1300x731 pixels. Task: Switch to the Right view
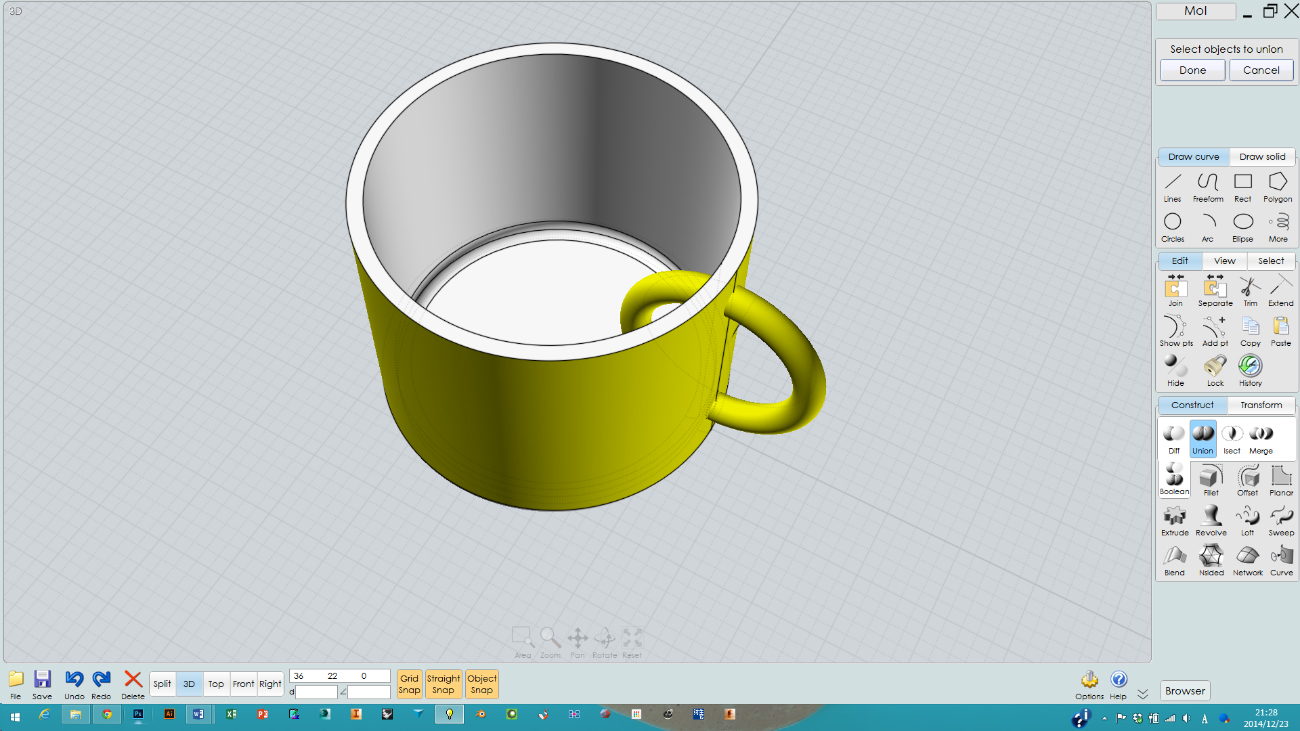270,684
